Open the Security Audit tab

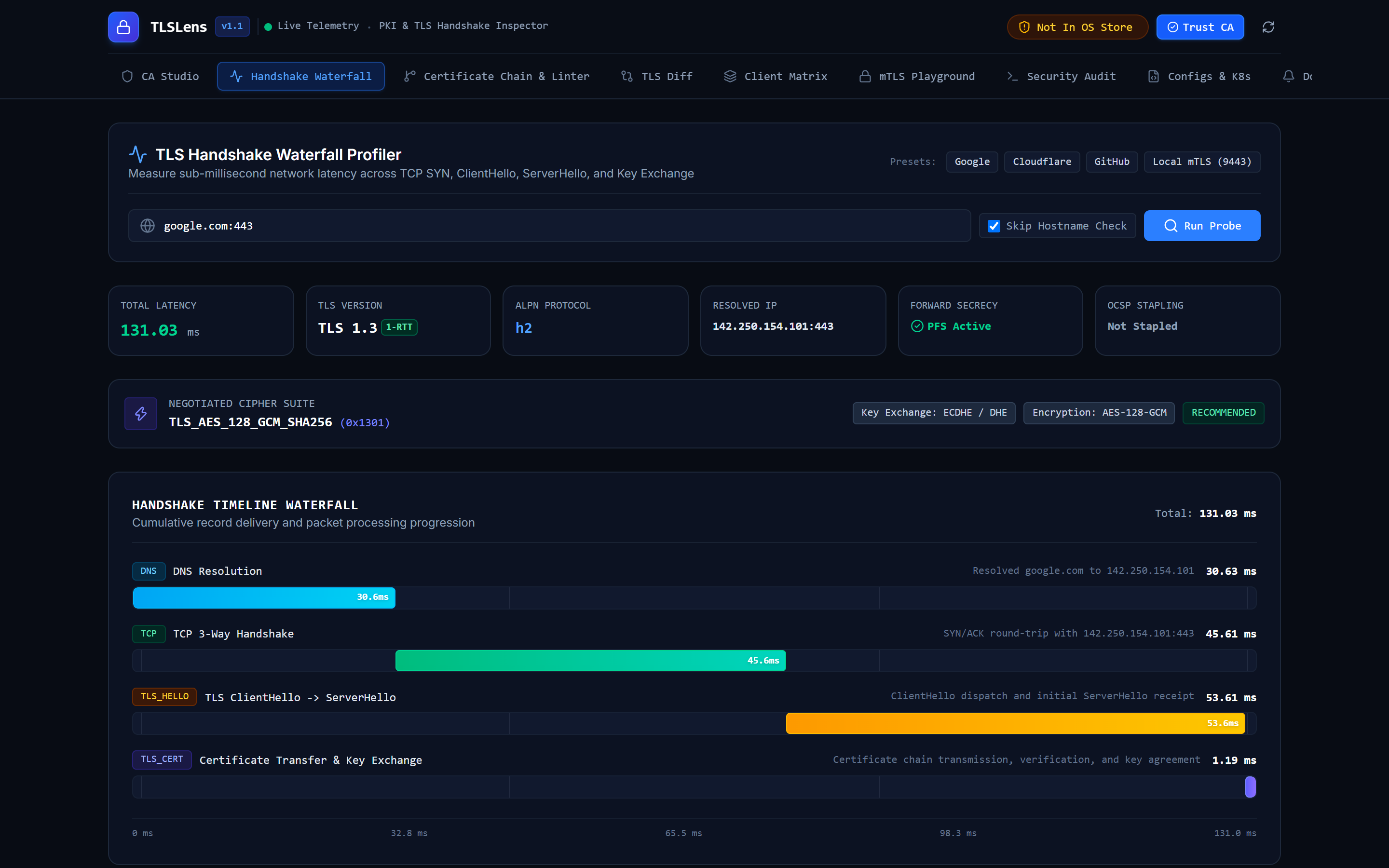(1061, 76)
